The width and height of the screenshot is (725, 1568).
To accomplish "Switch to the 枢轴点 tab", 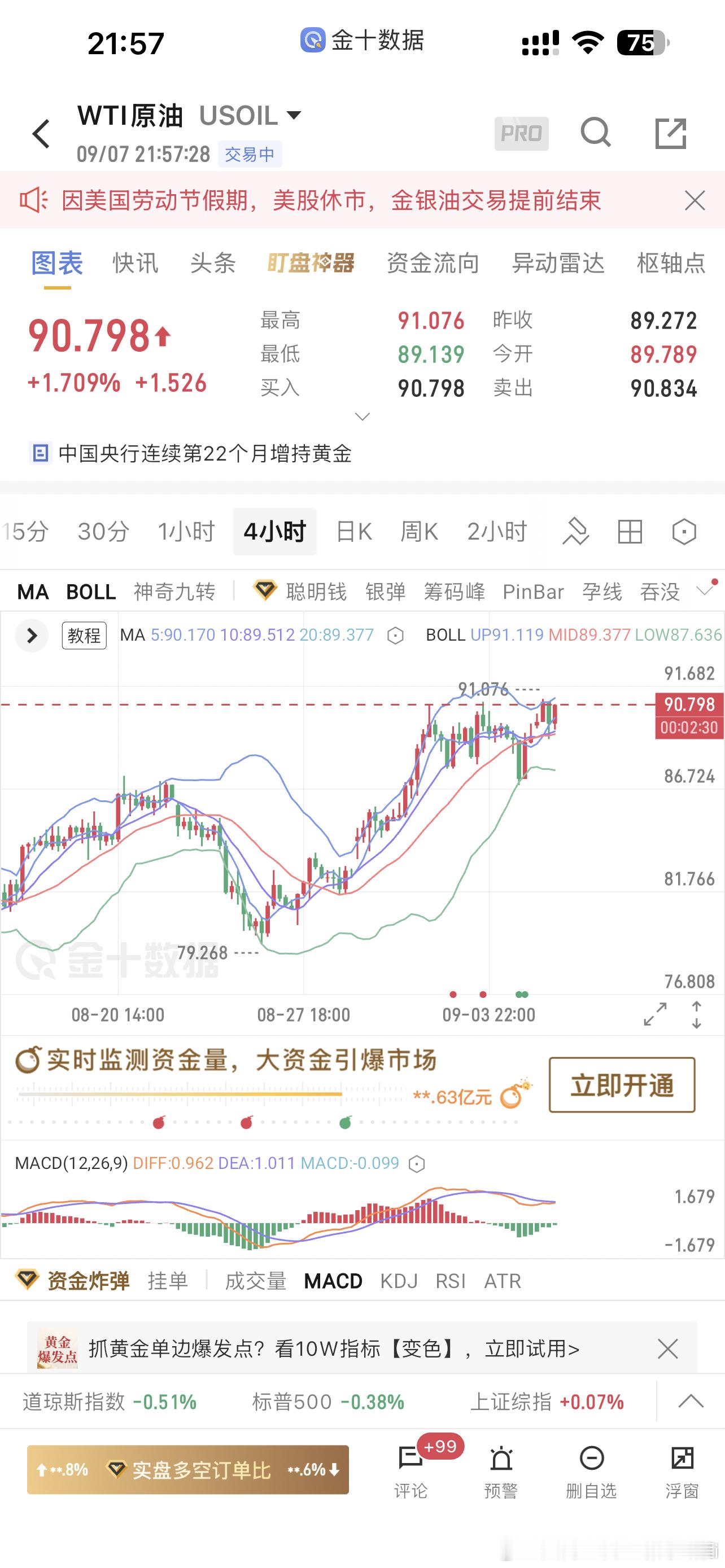I will point(671,264).
